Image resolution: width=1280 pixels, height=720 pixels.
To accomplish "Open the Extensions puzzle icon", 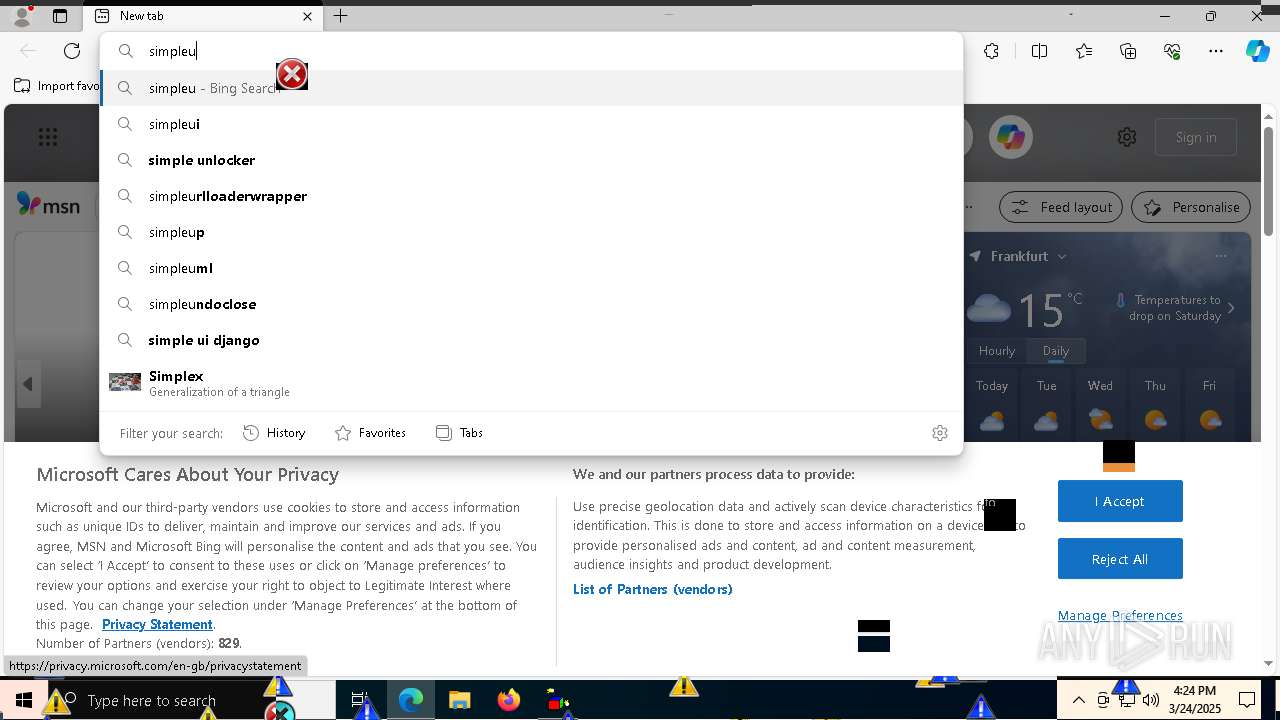I will point(991,51).
